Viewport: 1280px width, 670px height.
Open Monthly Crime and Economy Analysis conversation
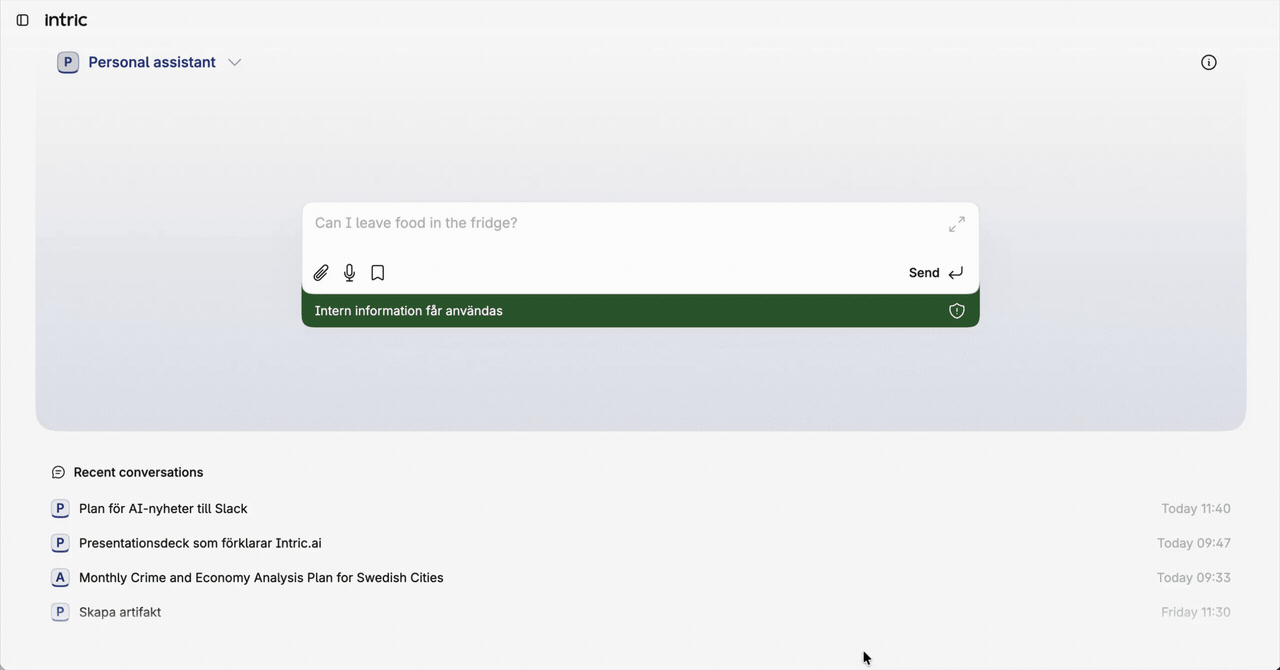261,578
